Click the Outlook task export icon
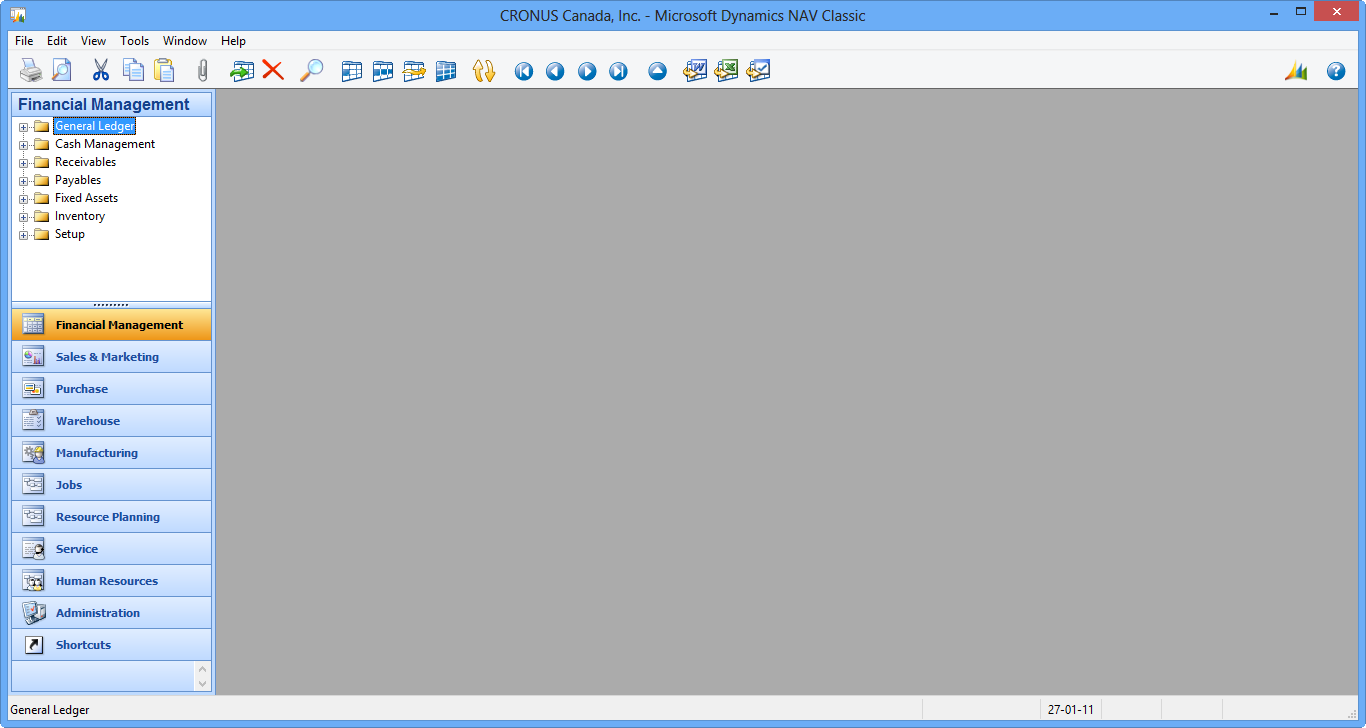Screen dimensions: 1366x728 pos(758,71)
